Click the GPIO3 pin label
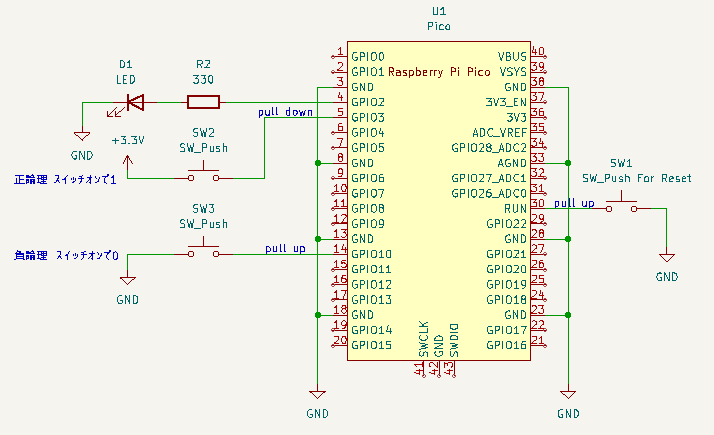The image size is (714, 435). click(368, 118)
